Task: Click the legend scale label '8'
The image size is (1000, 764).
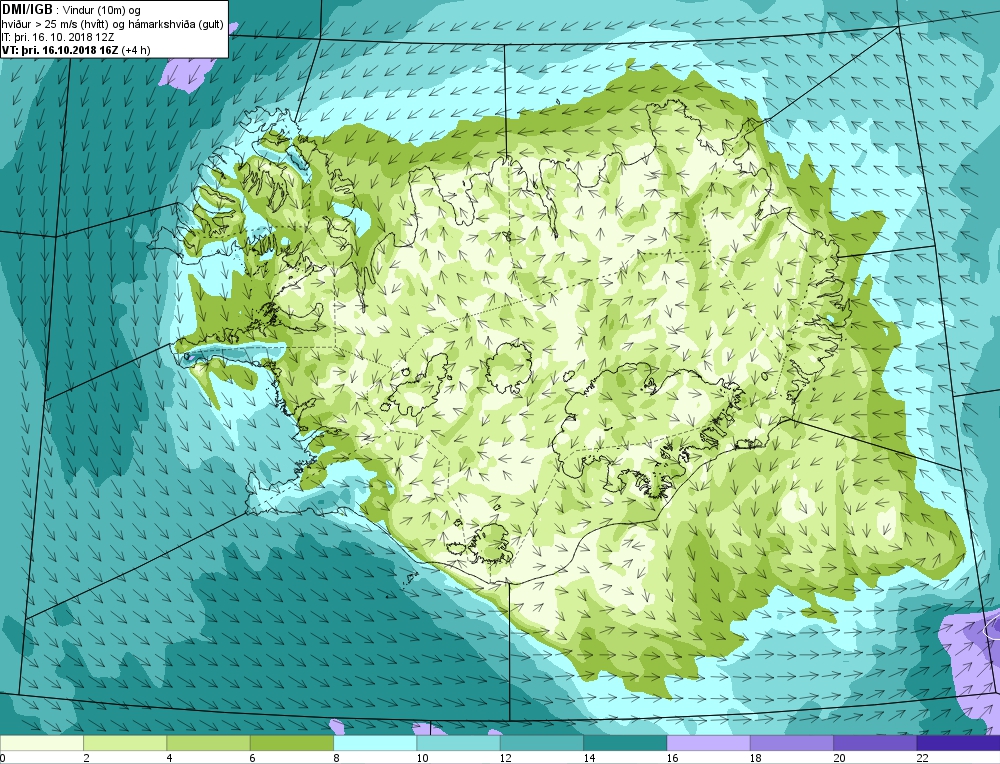Action: pos(336,758)
